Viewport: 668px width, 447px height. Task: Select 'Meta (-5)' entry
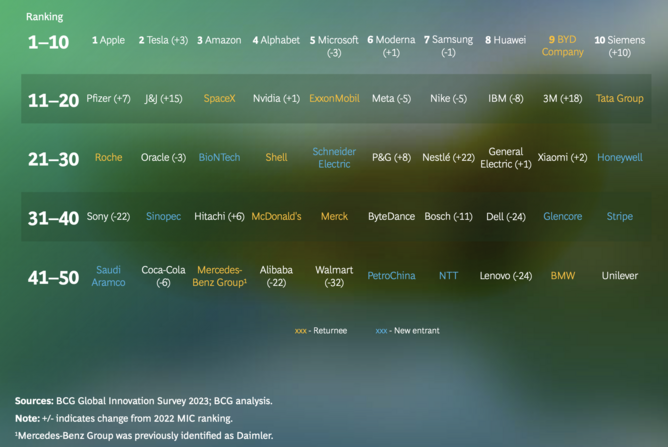click(x=391, y=98)
